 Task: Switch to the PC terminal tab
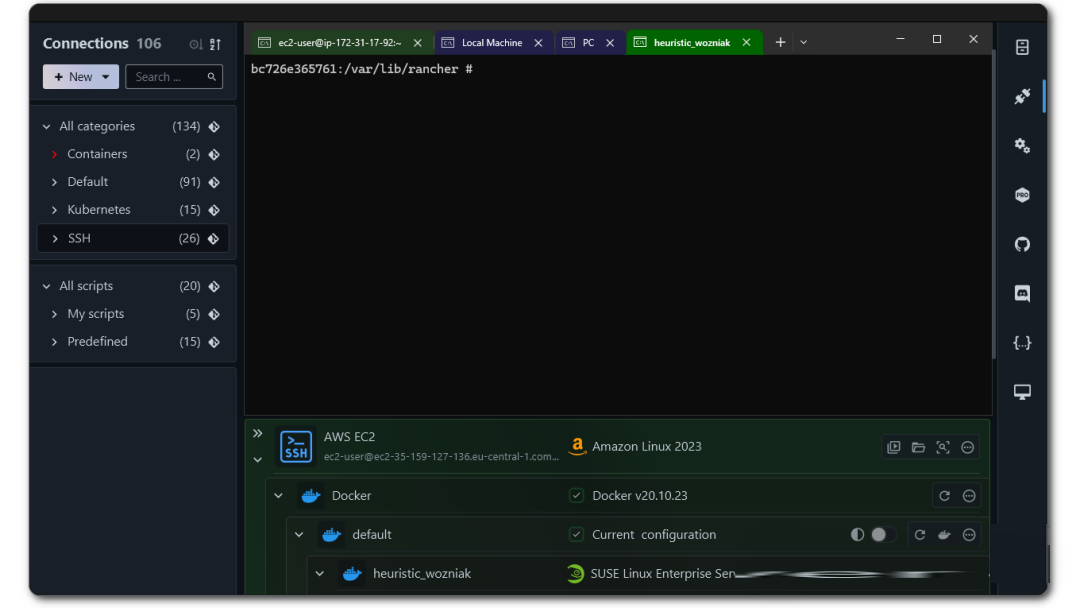pyautogui.click(x=588, y=43)
